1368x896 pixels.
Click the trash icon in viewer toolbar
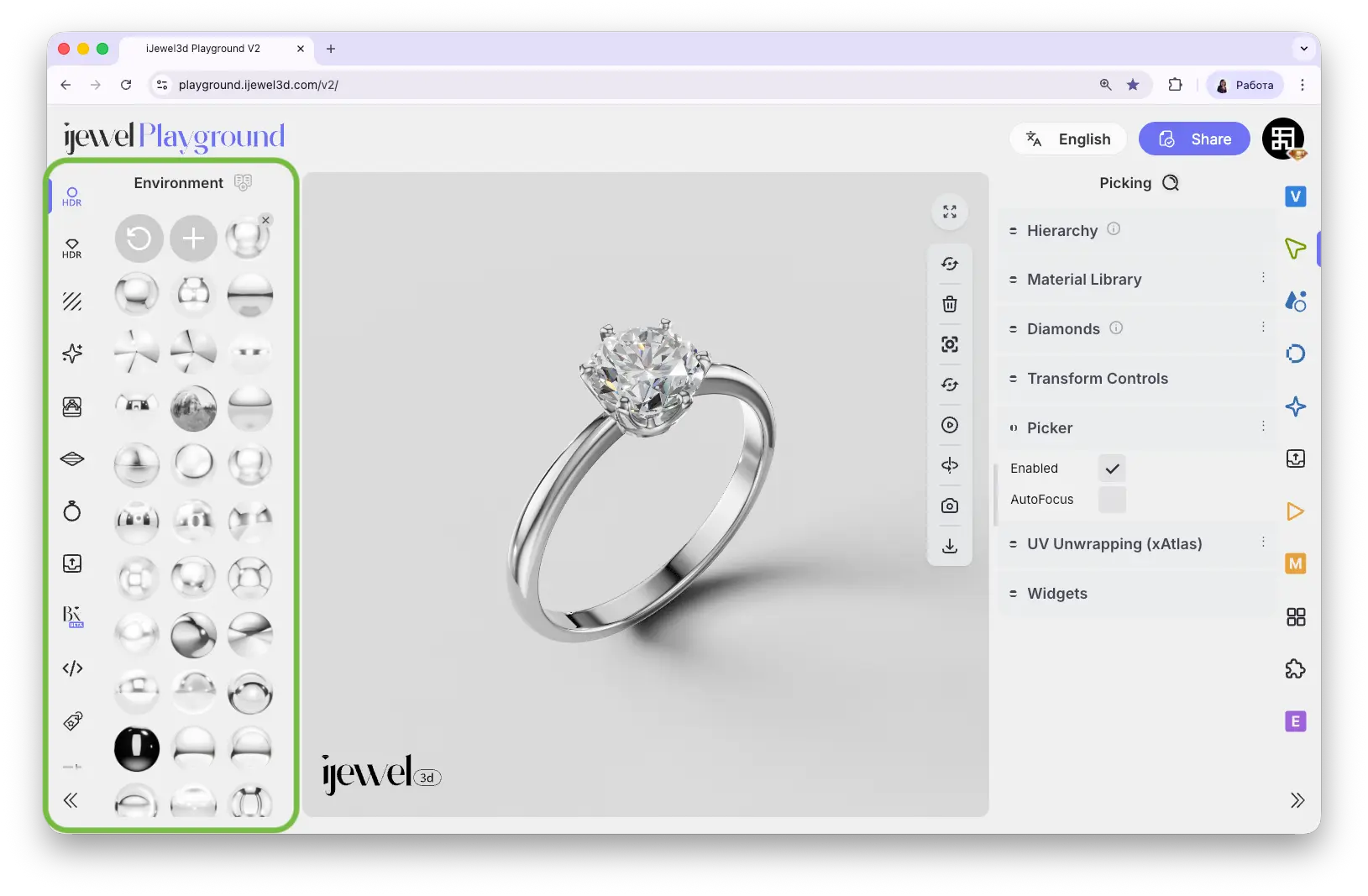(x=950, y=304)
